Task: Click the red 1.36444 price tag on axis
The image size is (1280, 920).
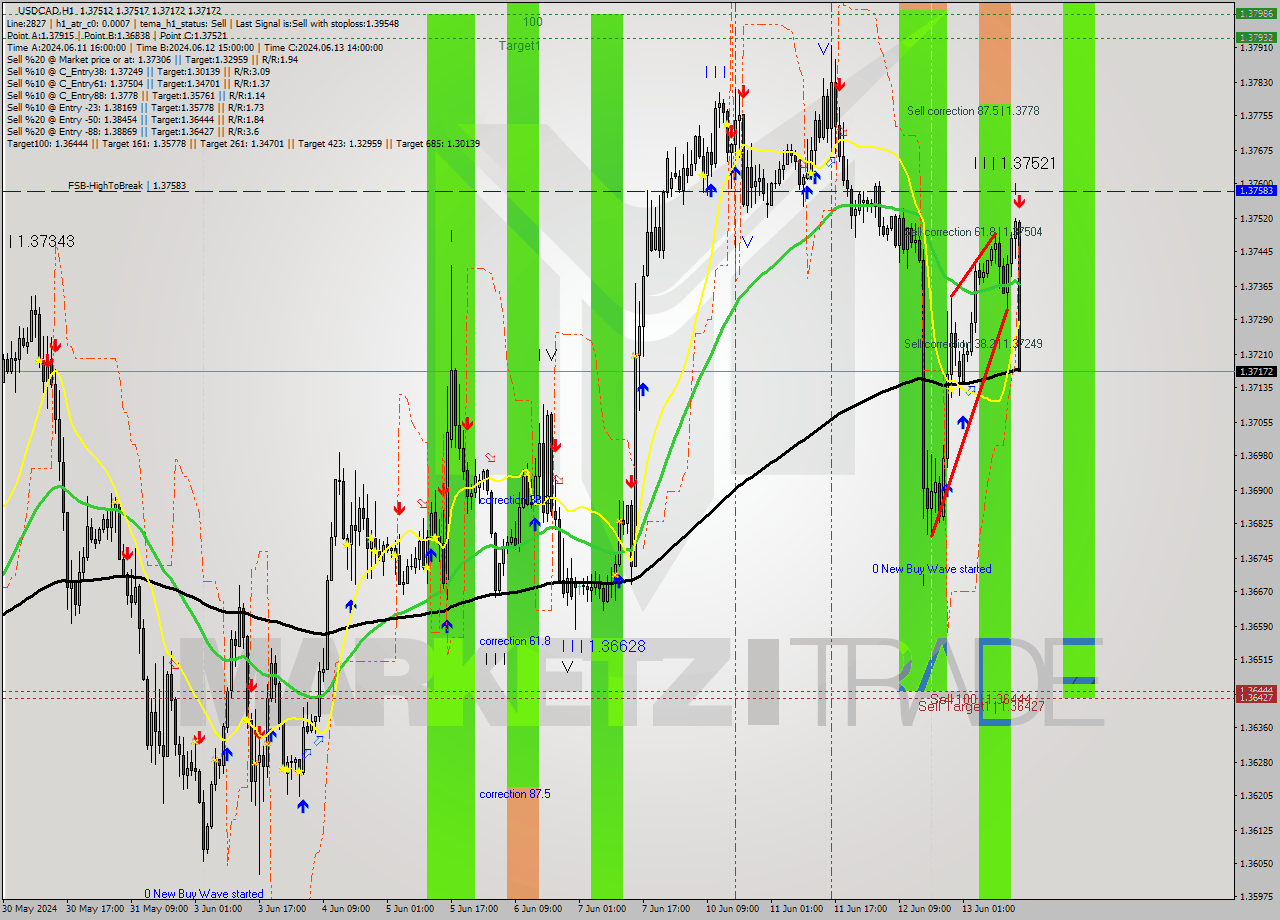Action: tap(1255, 690)
